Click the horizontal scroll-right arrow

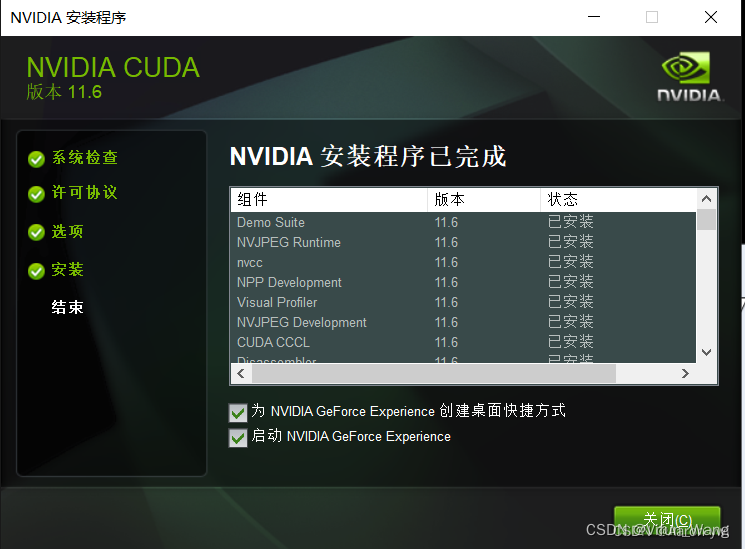point(685,374)
